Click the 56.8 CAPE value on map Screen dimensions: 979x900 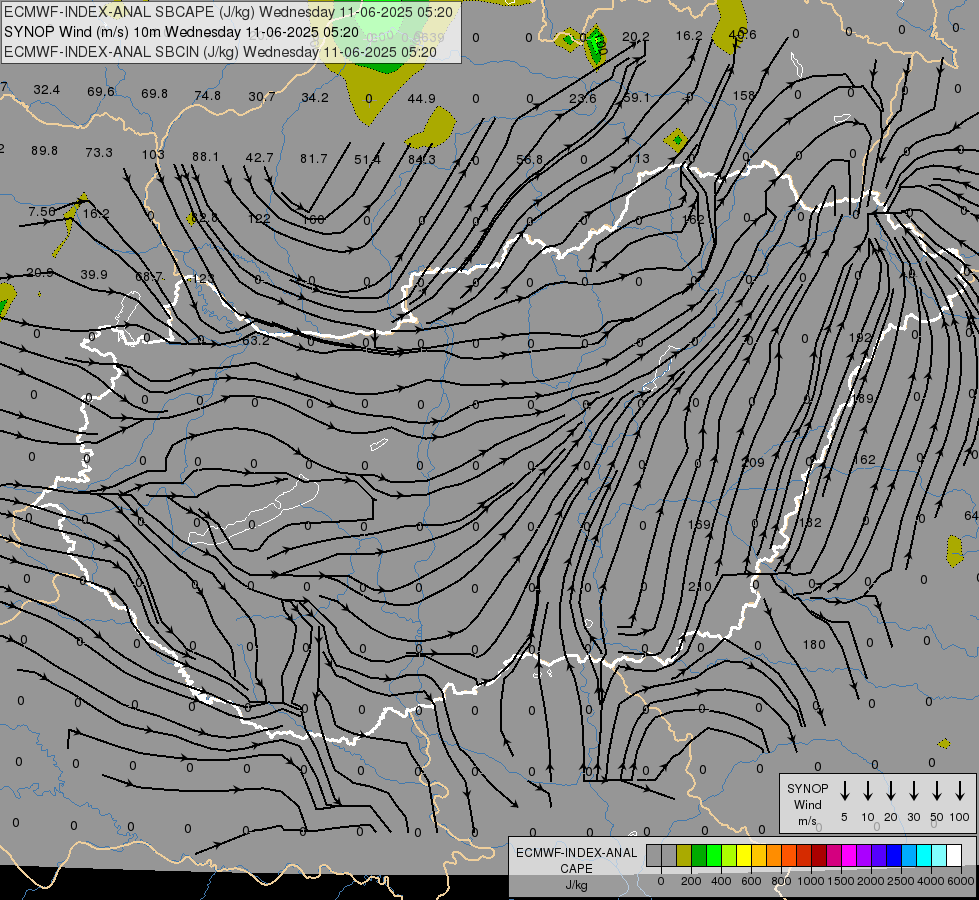[x=529, y=160]
